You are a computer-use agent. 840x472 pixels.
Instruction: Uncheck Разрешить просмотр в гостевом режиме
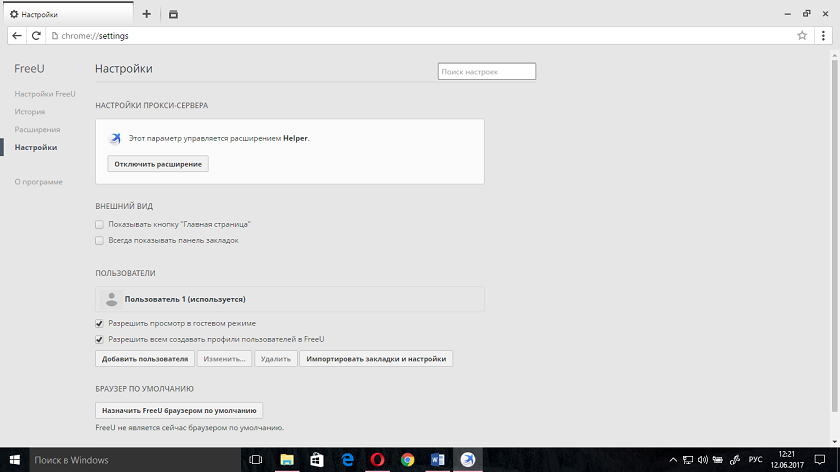click(99, 324)
